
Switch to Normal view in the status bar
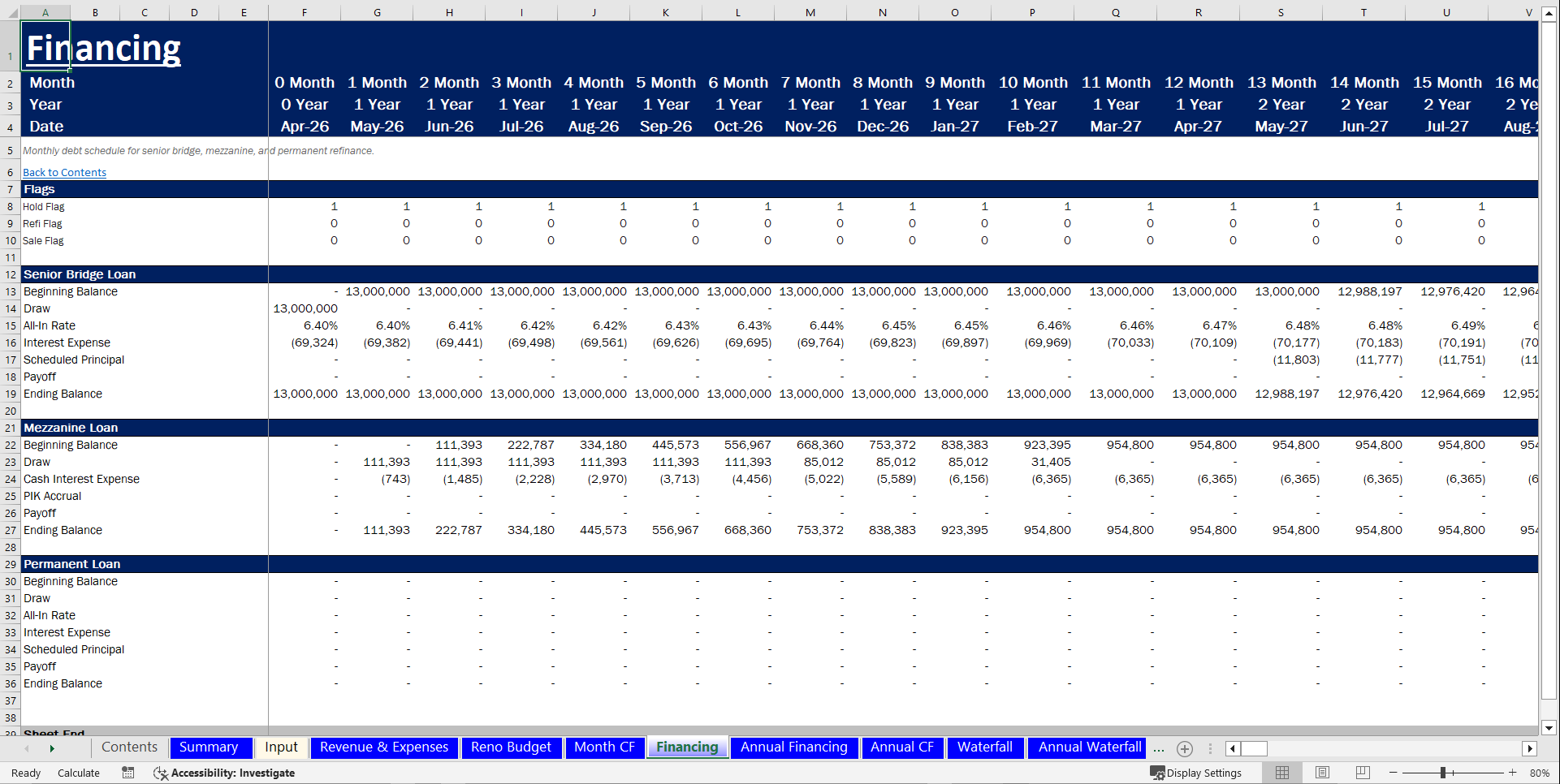click(1283, 773)
